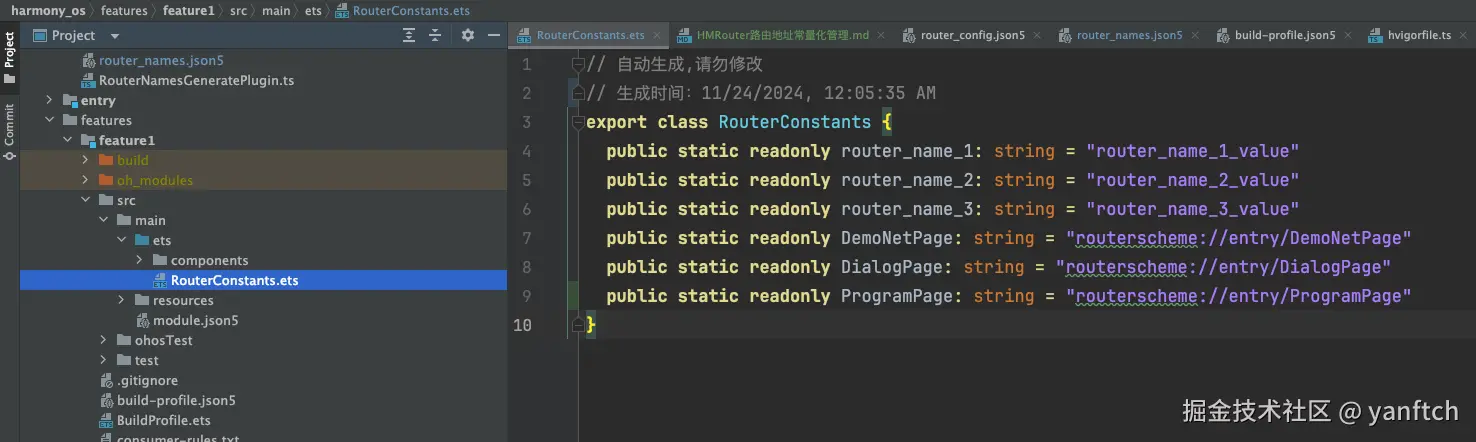
Task: Click the "router_name_1_value" string in editor
Action: pos(1192,151)
